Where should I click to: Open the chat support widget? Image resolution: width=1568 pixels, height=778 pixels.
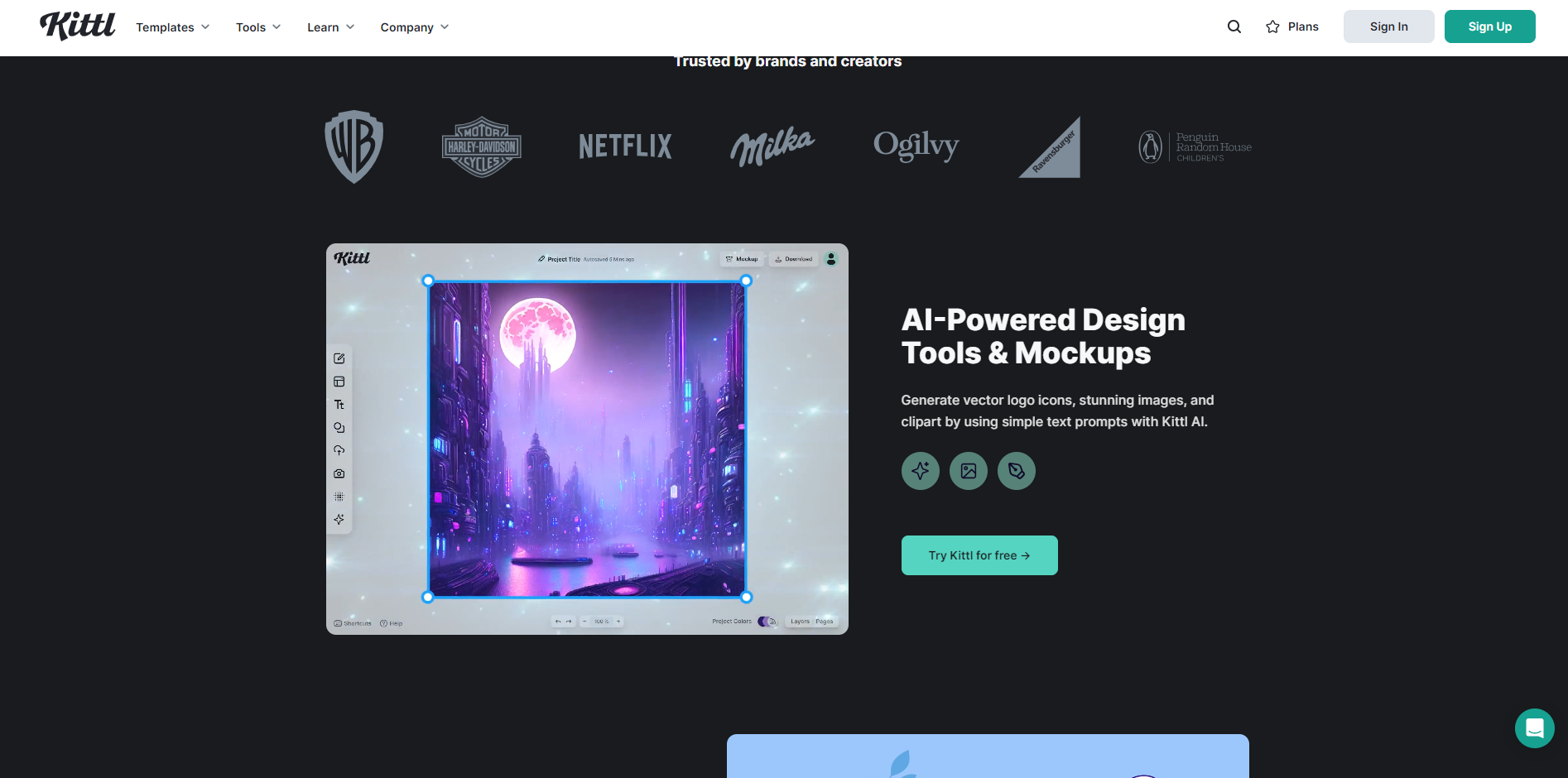click(1534, 728)
